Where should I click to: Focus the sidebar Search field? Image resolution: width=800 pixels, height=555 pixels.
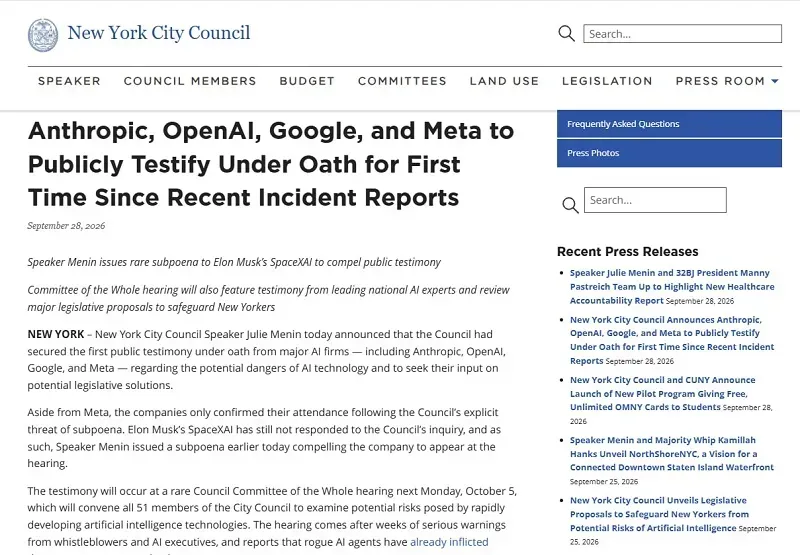(655, 200)
